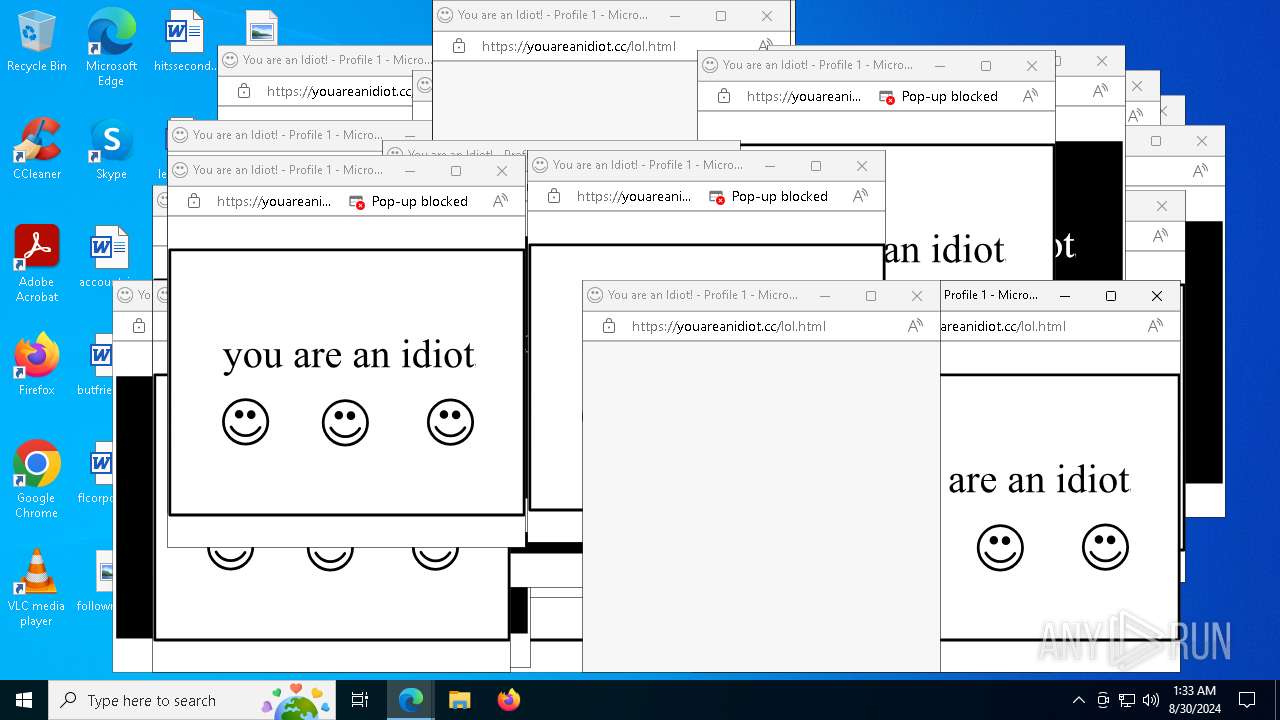The image size is (1280, 720).
Task: Select the accou... Word document icon
Action: [x=109, y=256]
